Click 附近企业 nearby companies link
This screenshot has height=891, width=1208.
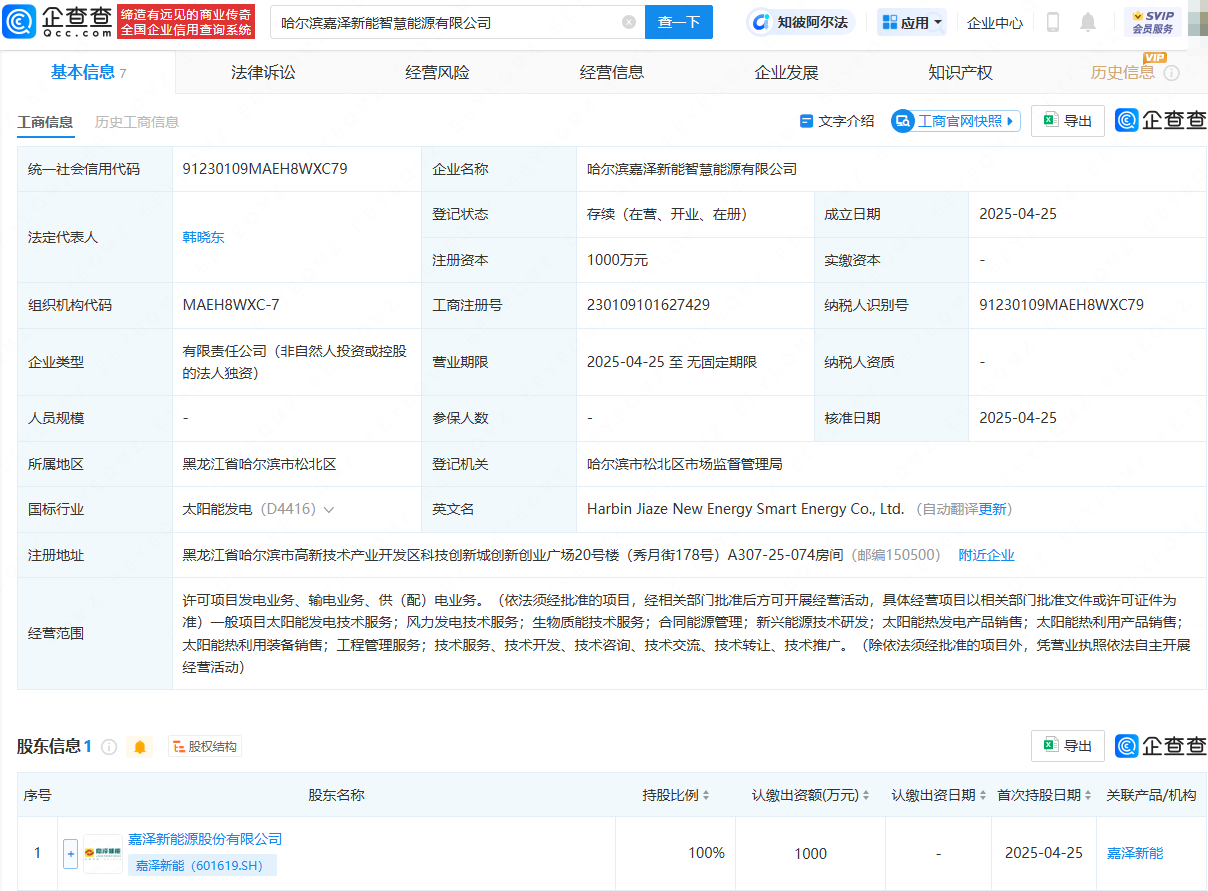coord(986,555)
